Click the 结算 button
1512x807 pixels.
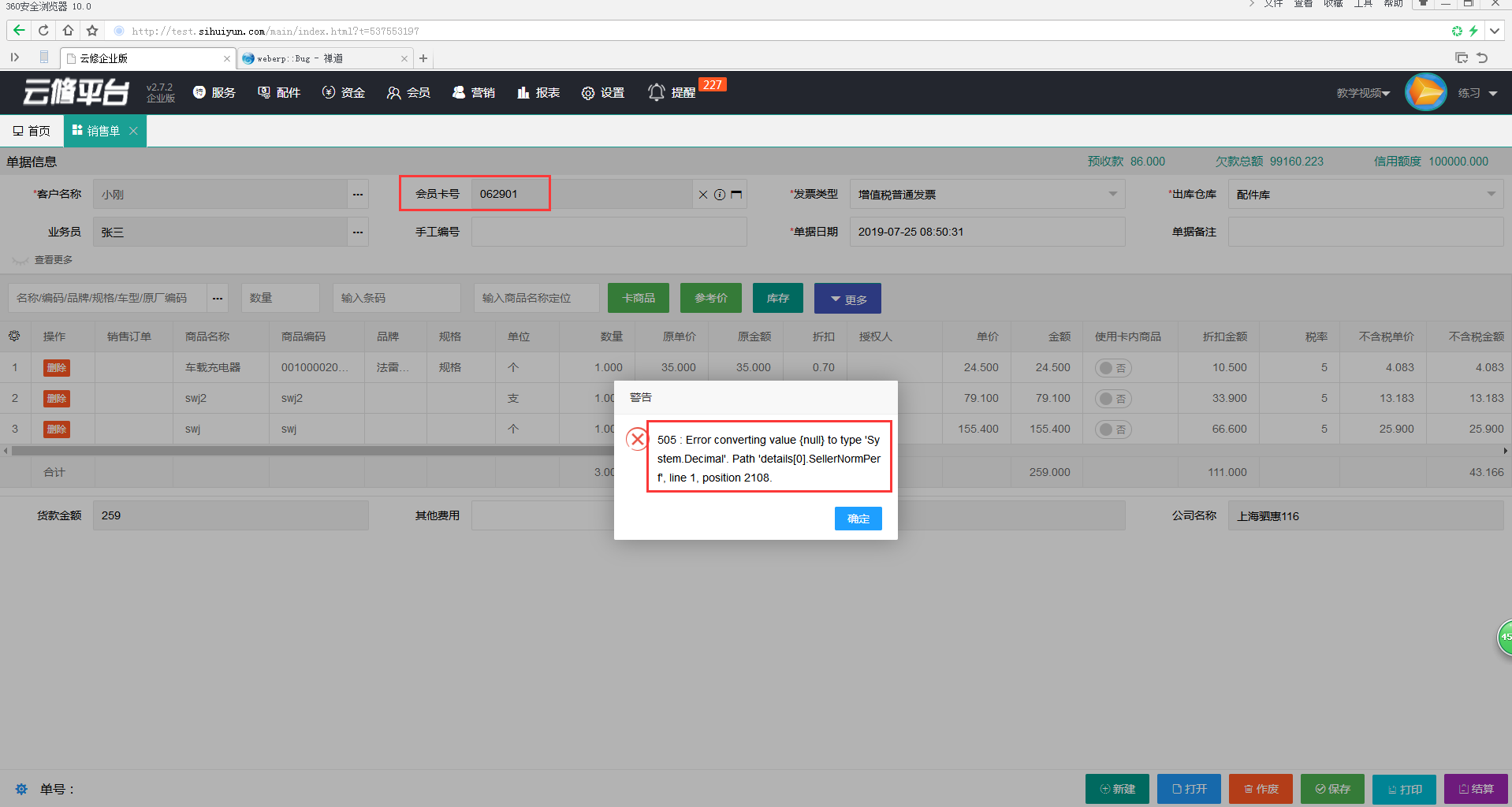(1476, 789)
